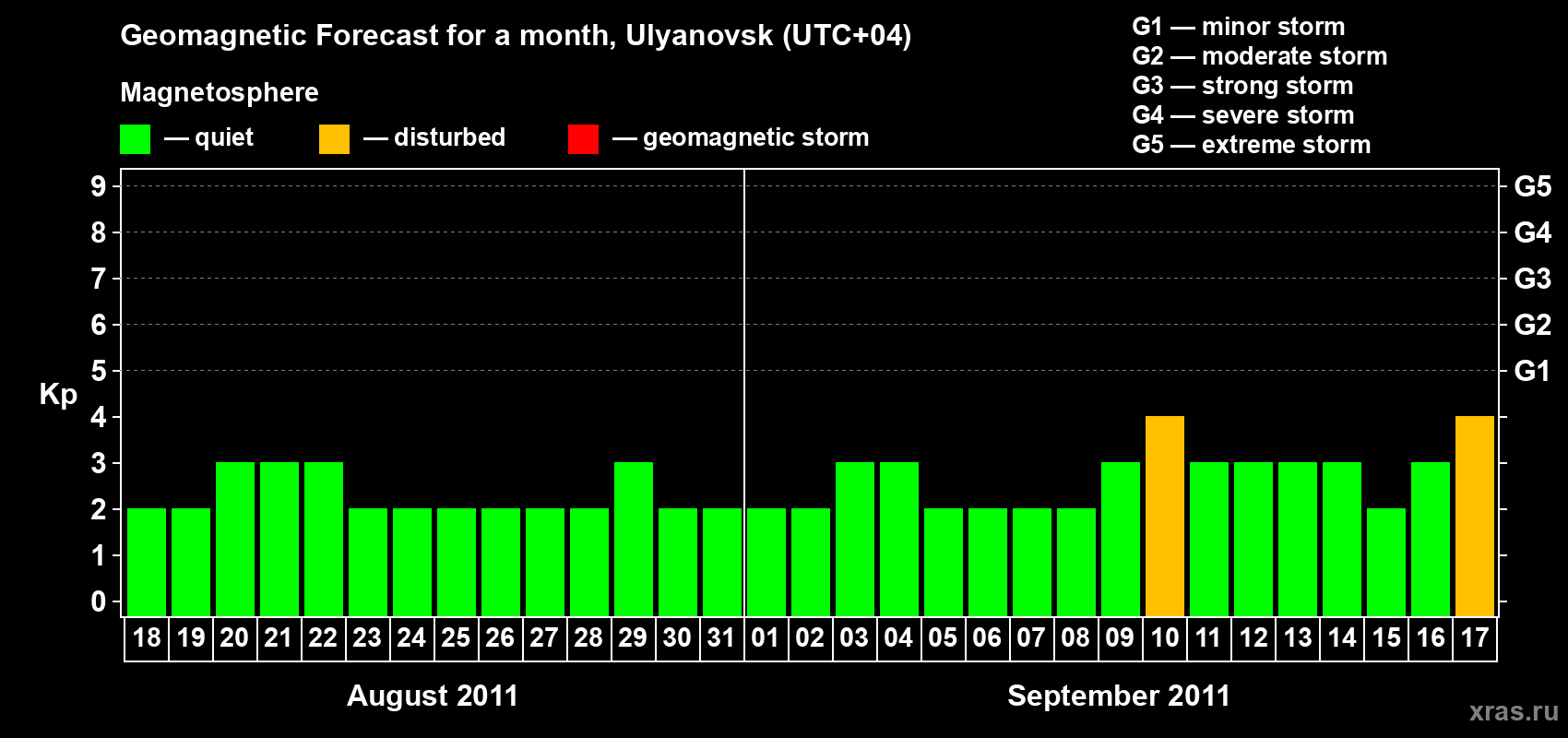Click the 'September 2011' month label

(1119, 696)
